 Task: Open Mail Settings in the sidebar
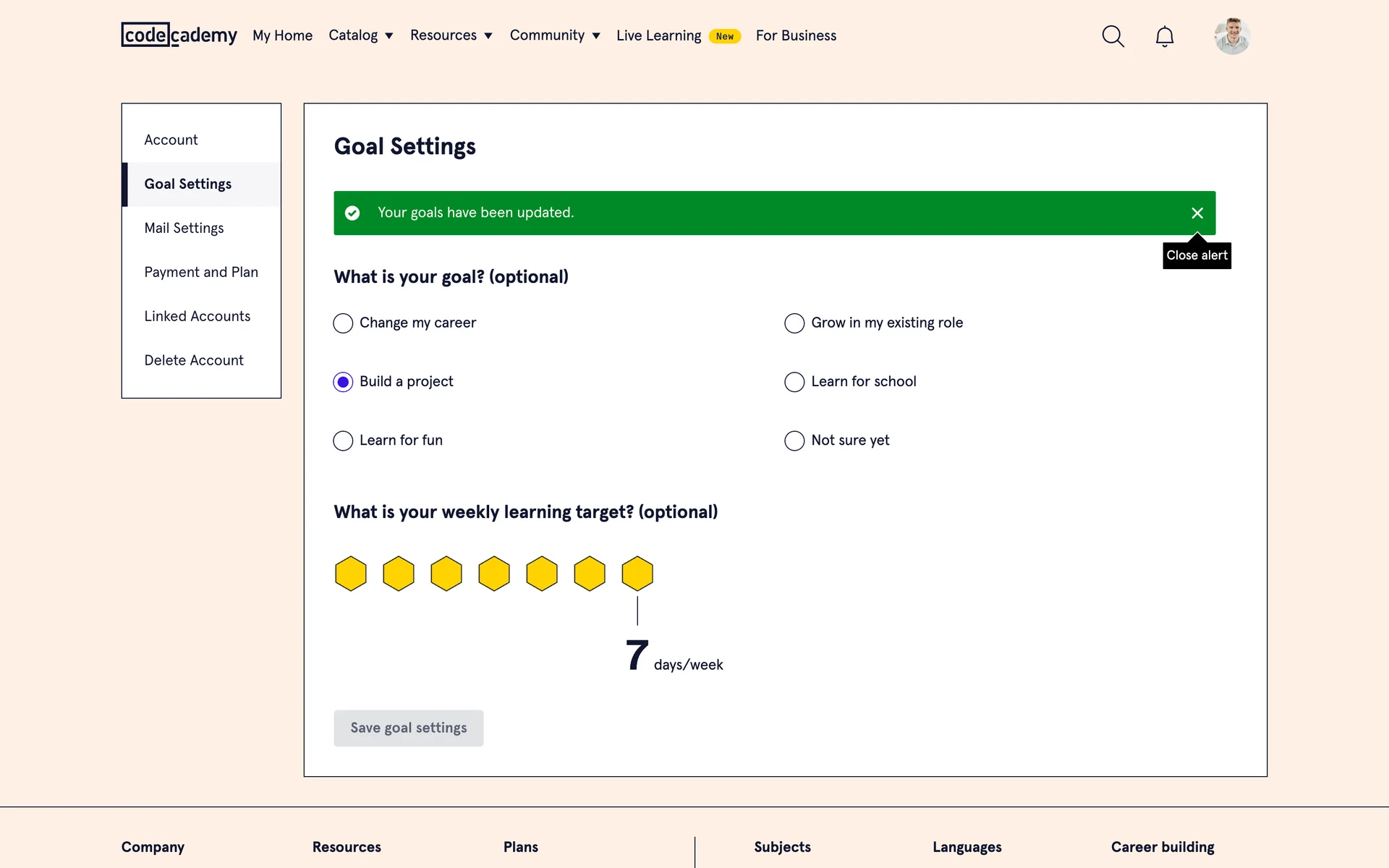tap(184, 228)
